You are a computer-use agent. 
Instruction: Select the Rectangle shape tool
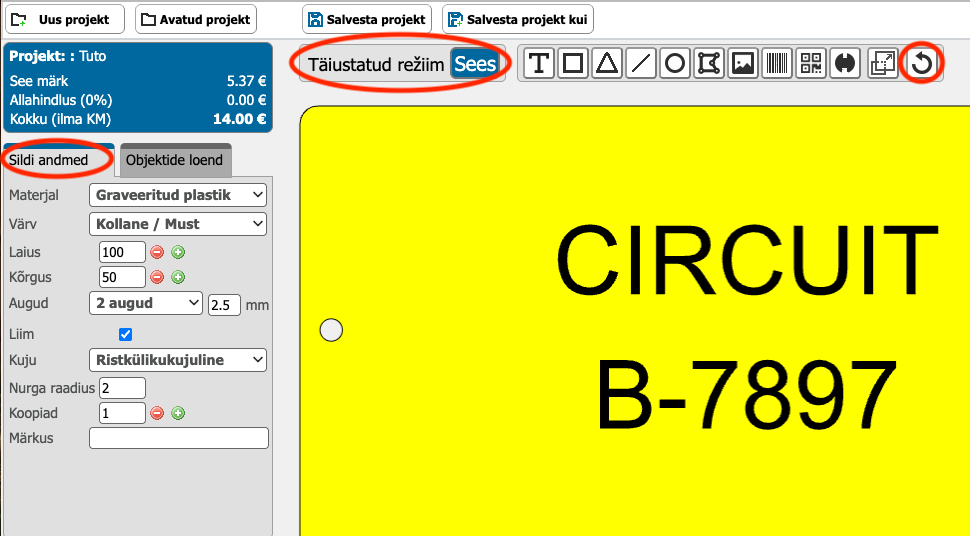[573, 63]
